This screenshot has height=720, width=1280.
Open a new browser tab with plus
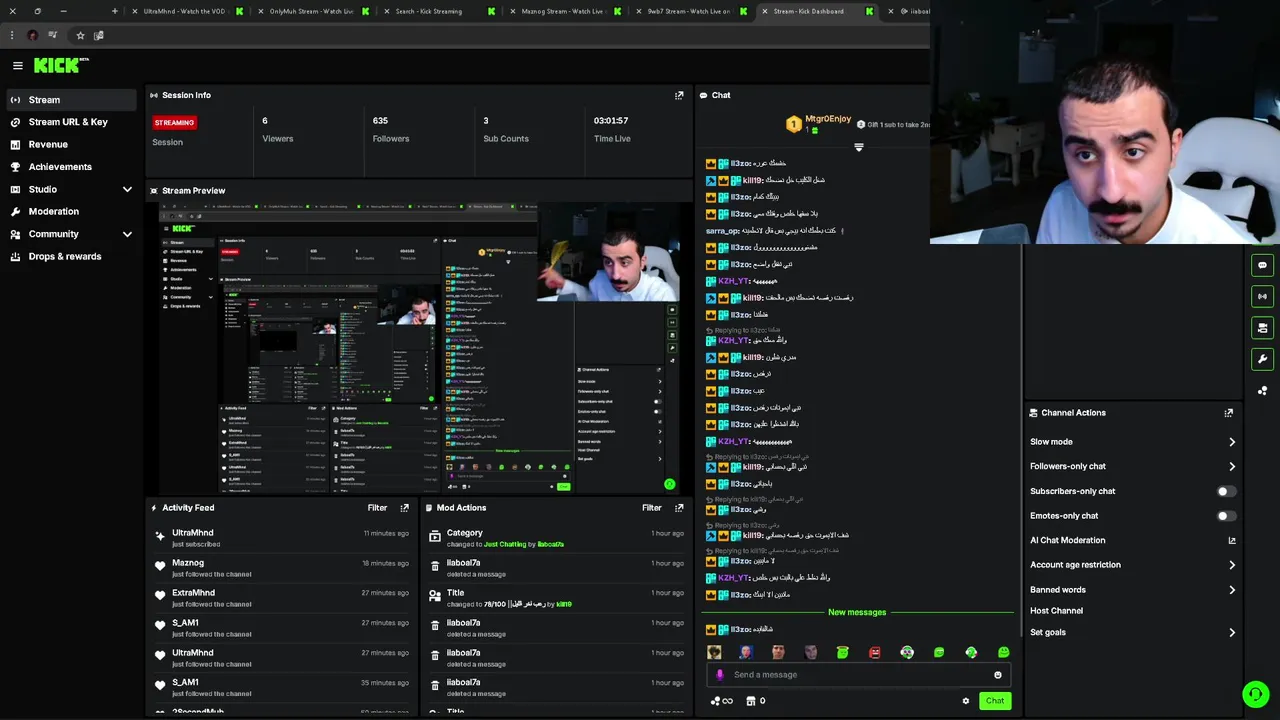(115, 11)
